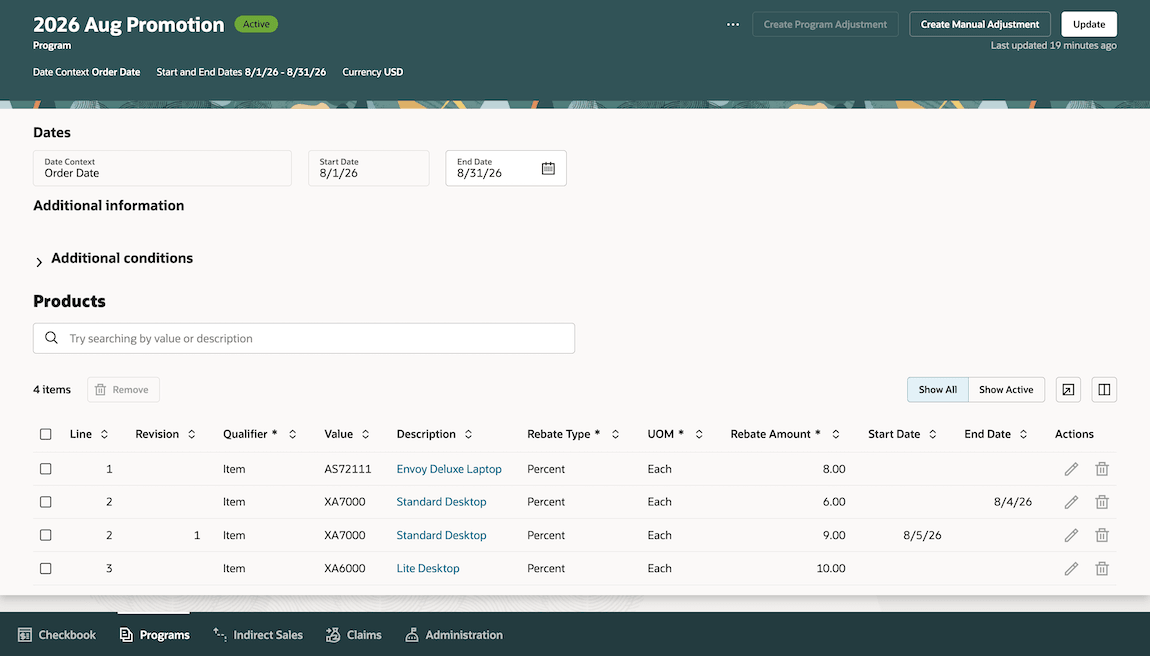Toggle the select-all rows checkbox
The height and width of the screenshot is (656, 1150).
[x=45, y=434]
